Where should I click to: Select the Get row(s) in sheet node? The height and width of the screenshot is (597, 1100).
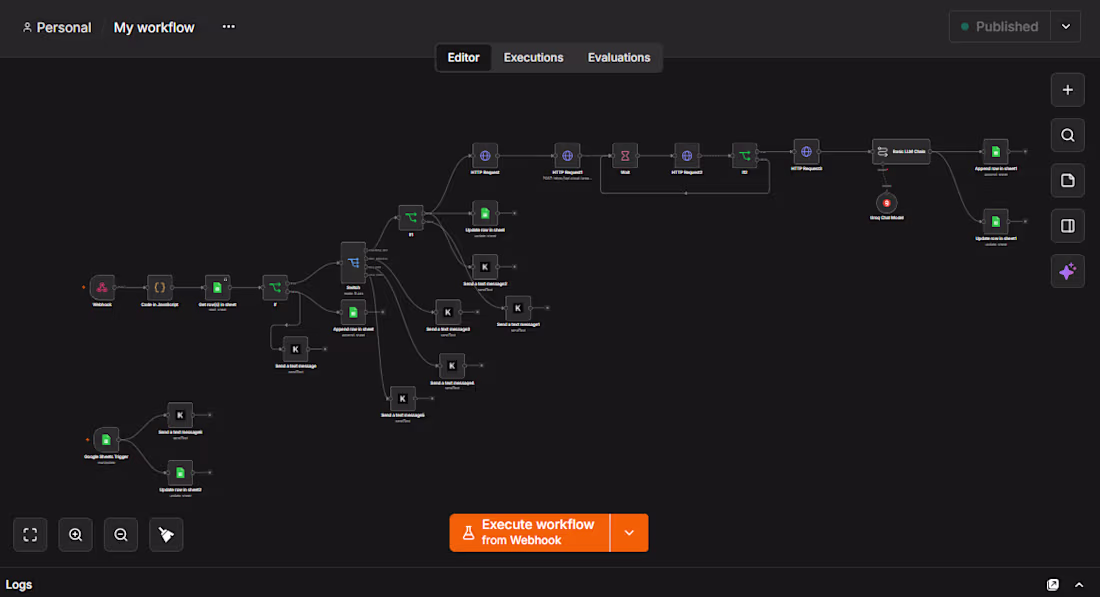[217, 288]
